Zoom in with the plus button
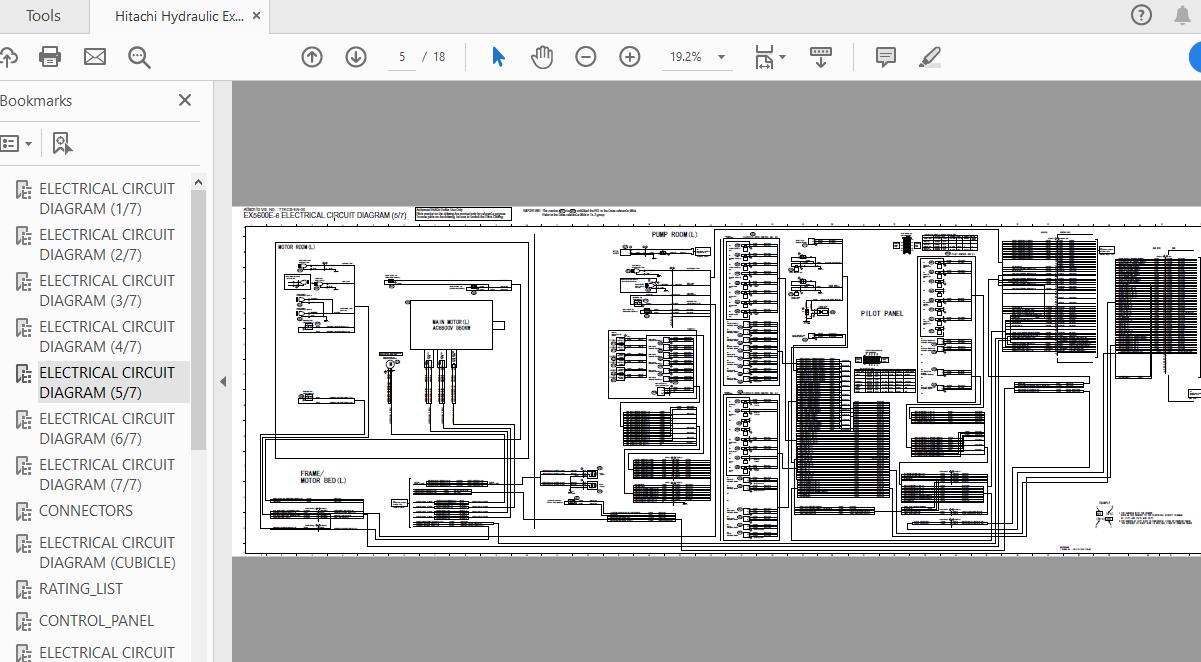This screenshot has height=662, width=1201. tap(630, 57)
